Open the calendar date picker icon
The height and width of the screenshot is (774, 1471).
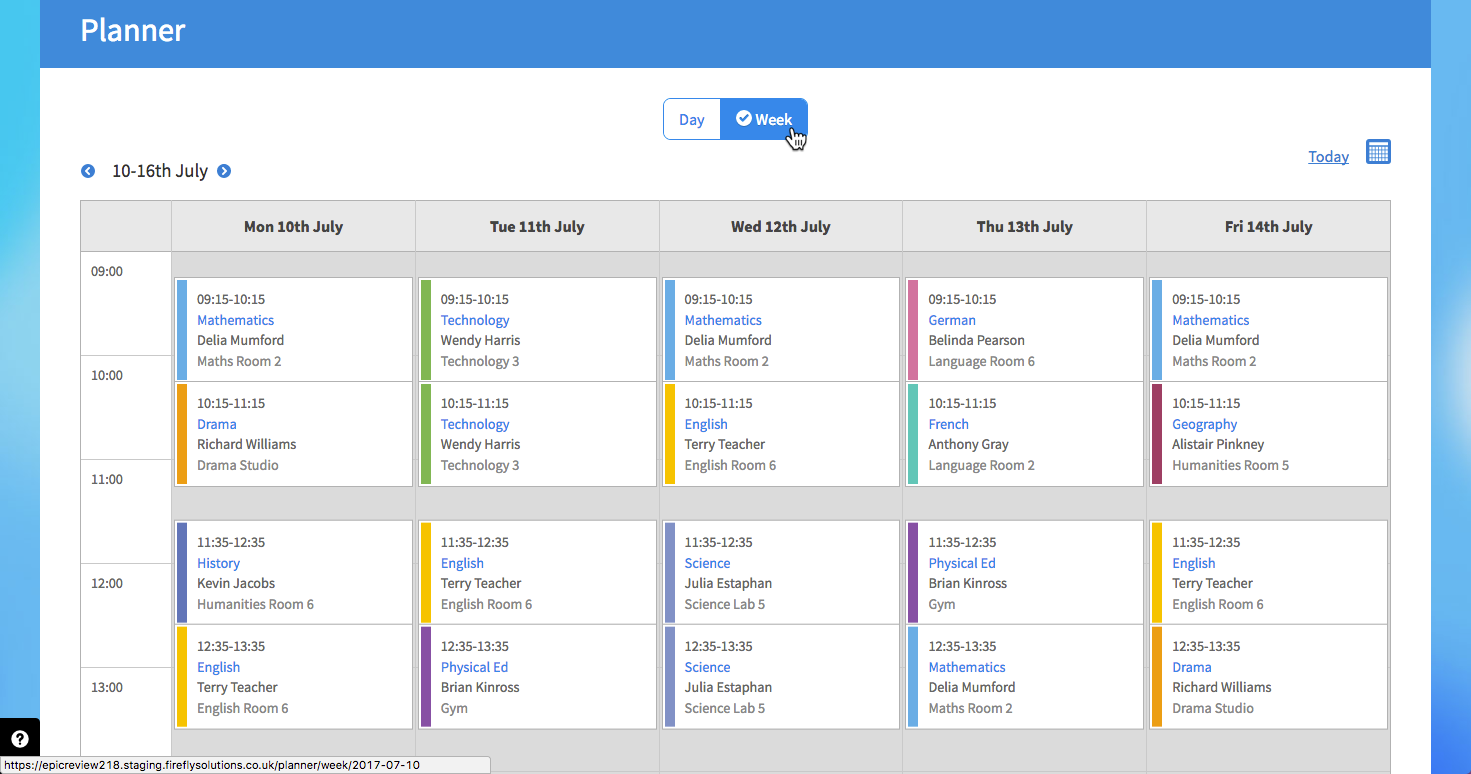click(1378, 152)
